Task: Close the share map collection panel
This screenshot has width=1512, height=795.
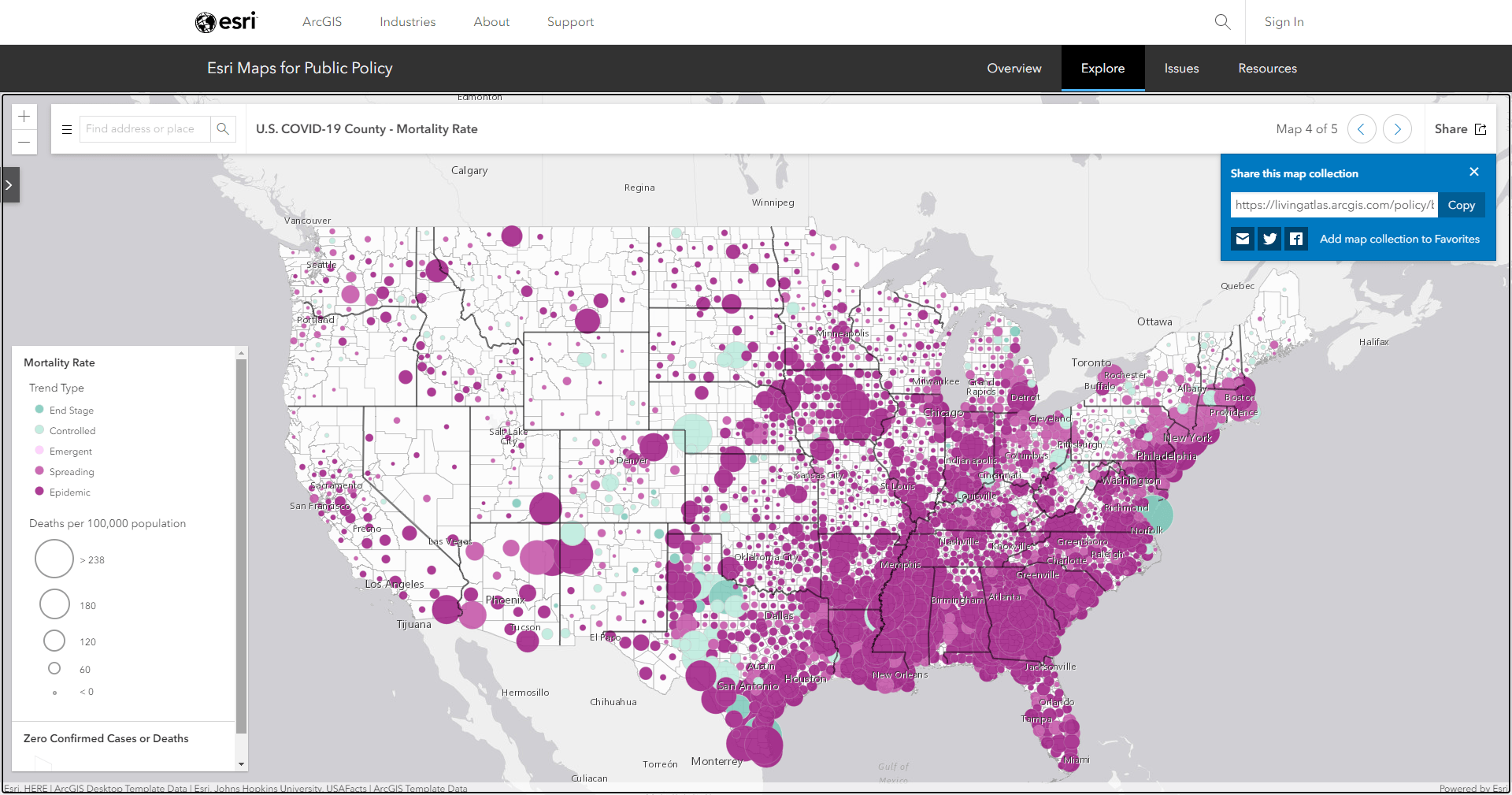Action: pyautogui.click(x=1474, y=172)
